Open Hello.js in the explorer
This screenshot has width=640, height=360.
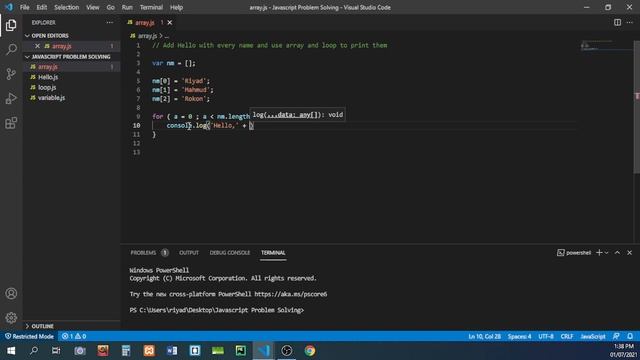[48, 77]
